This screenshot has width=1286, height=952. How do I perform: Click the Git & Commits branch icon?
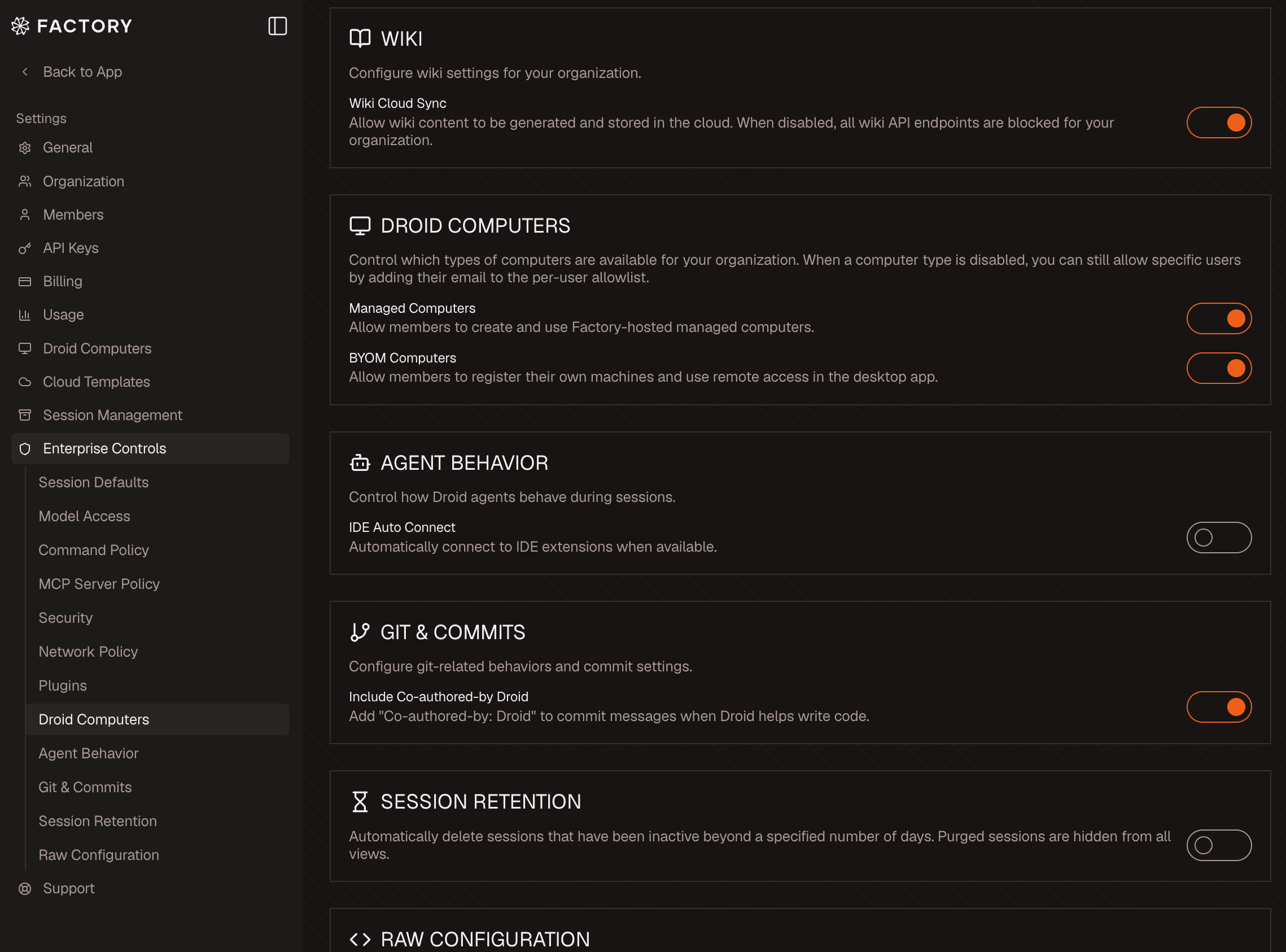pyautogui.click(x=360, y=632)
